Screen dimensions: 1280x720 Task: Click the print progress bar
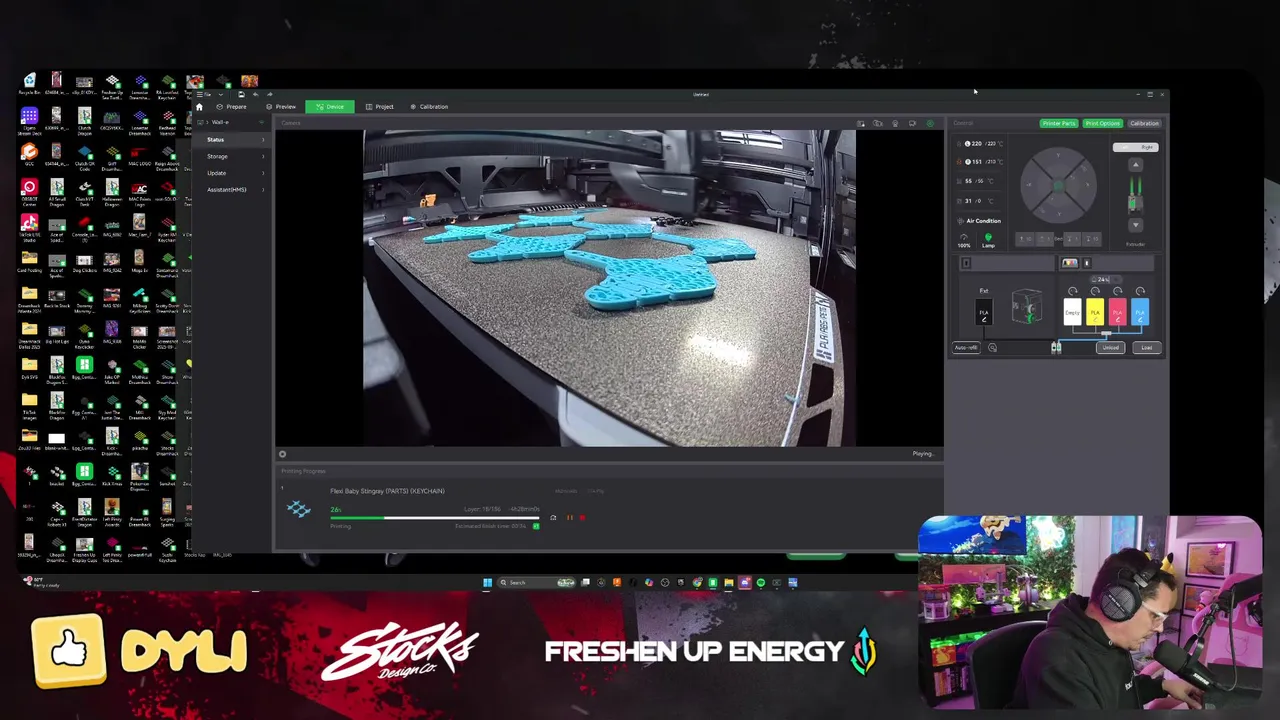(x=435, y=518)
